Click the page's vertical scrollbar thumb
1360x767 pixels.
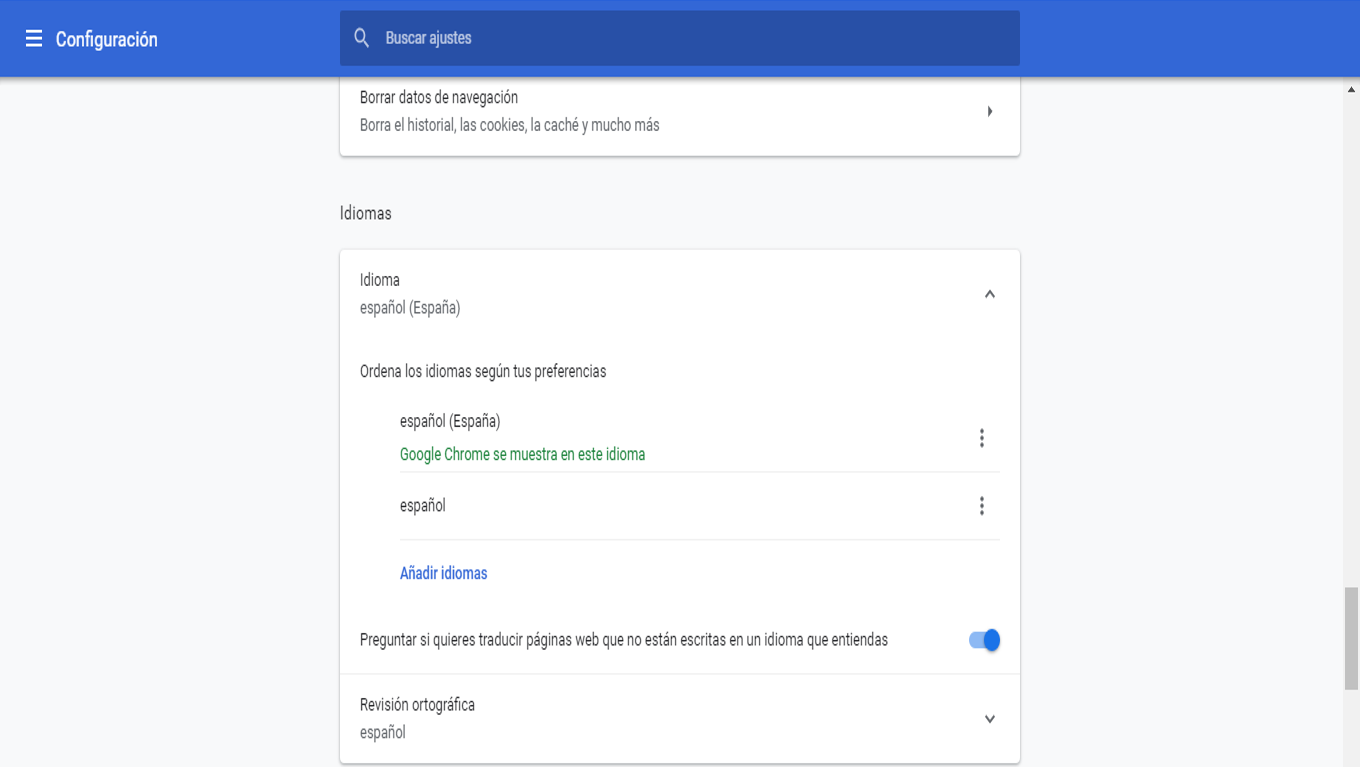1351,638
